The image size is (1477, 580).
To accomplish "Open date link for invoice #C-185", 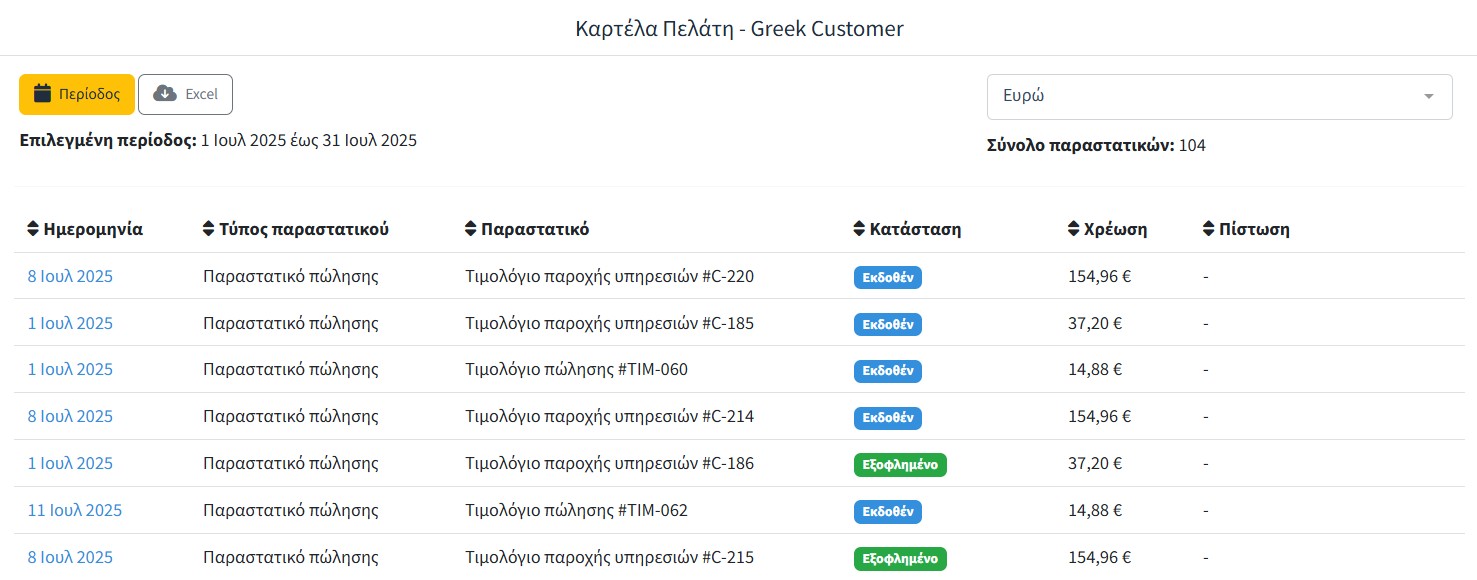I will [x=70, y=323].
